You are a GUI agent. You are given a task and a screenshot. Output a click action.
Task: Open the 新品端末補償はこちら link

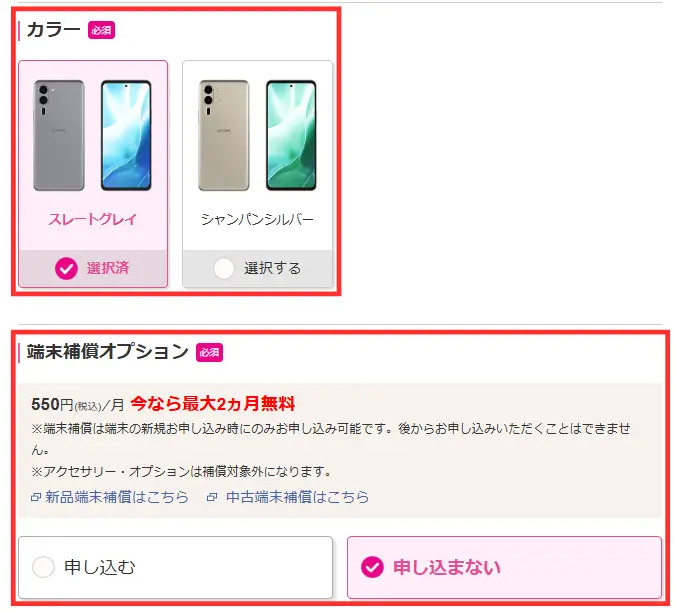[117, 497]
